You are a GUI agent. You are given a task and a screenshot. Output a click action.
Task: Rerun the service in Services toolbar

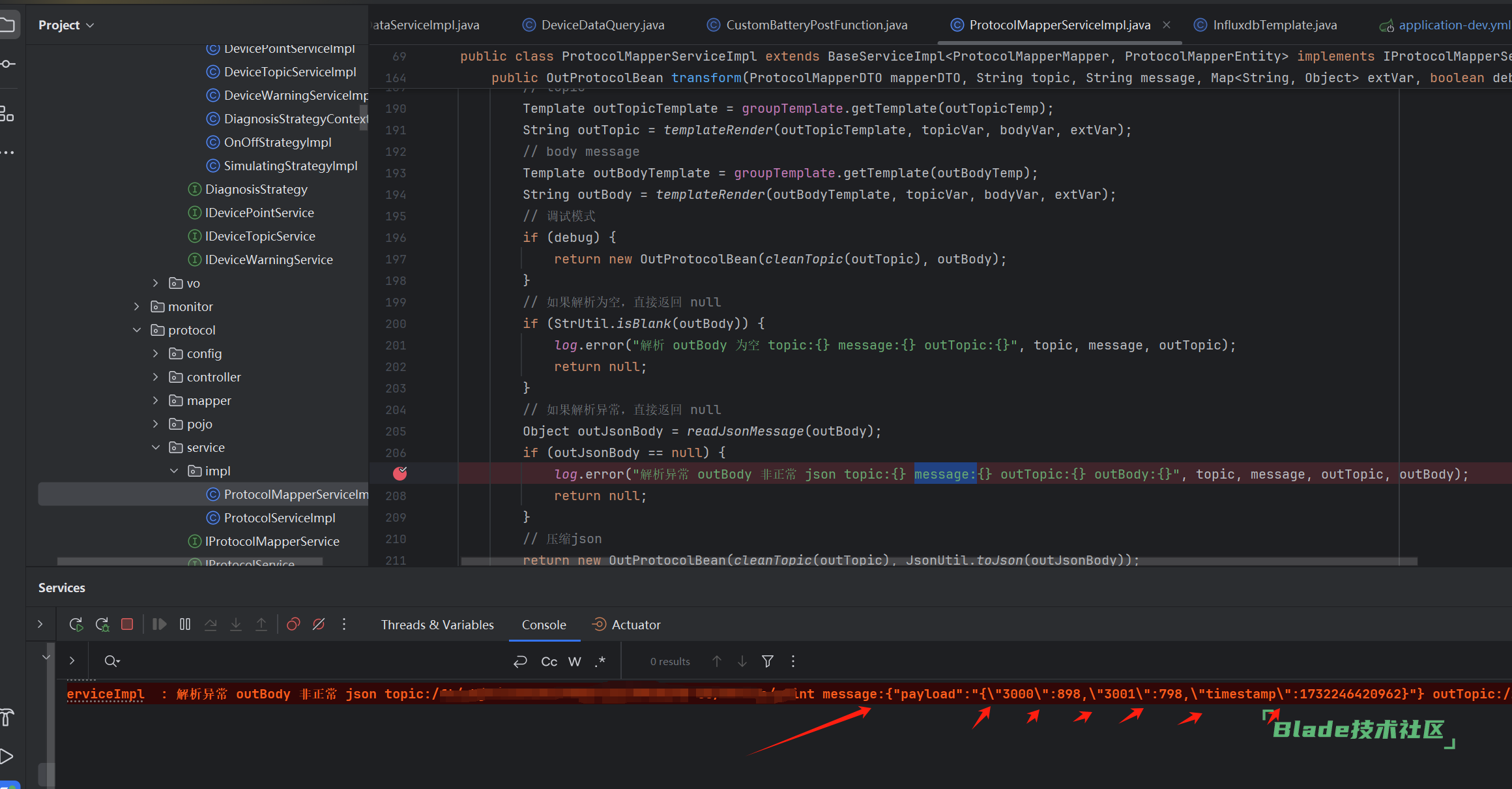[x=76, y=624]
